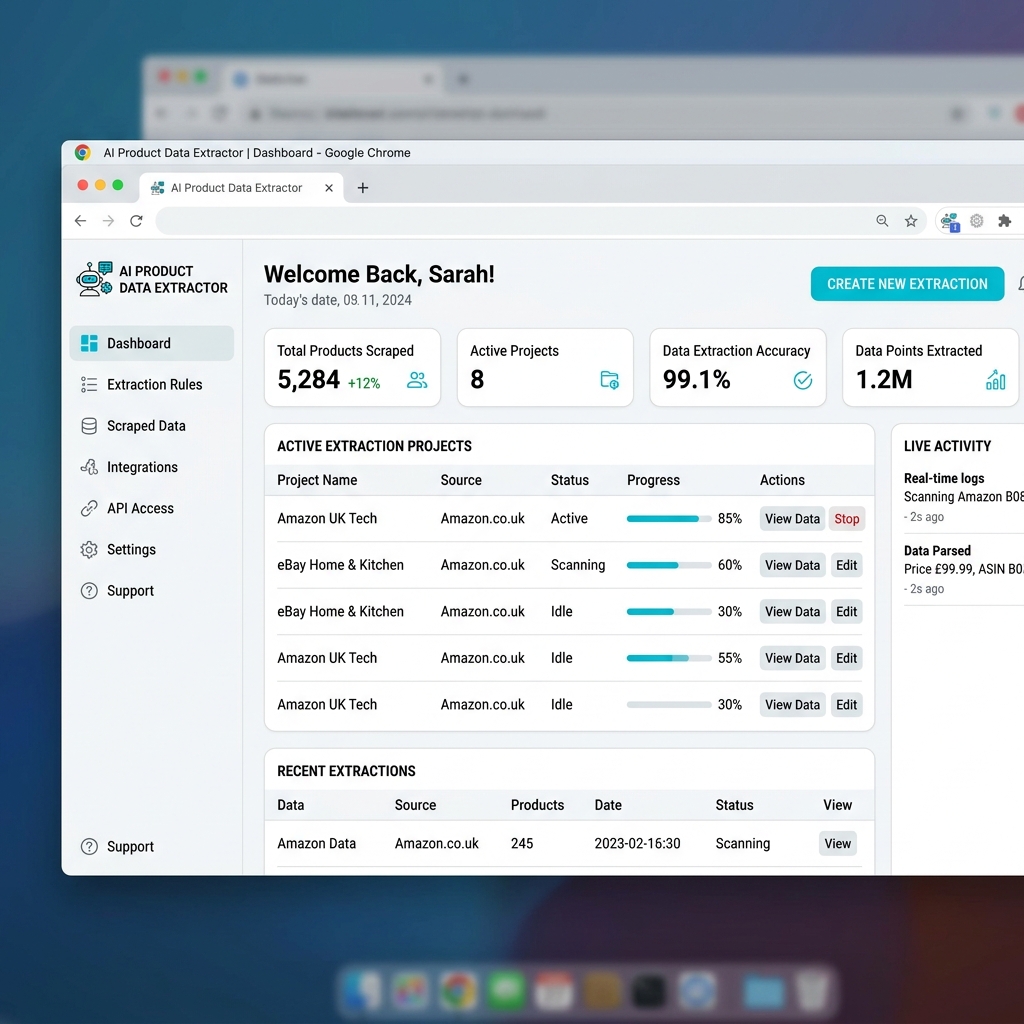Screen dimensions: 1024x1024
Task: Click the zoom magnifier in address bar
Action: (882, 221)
